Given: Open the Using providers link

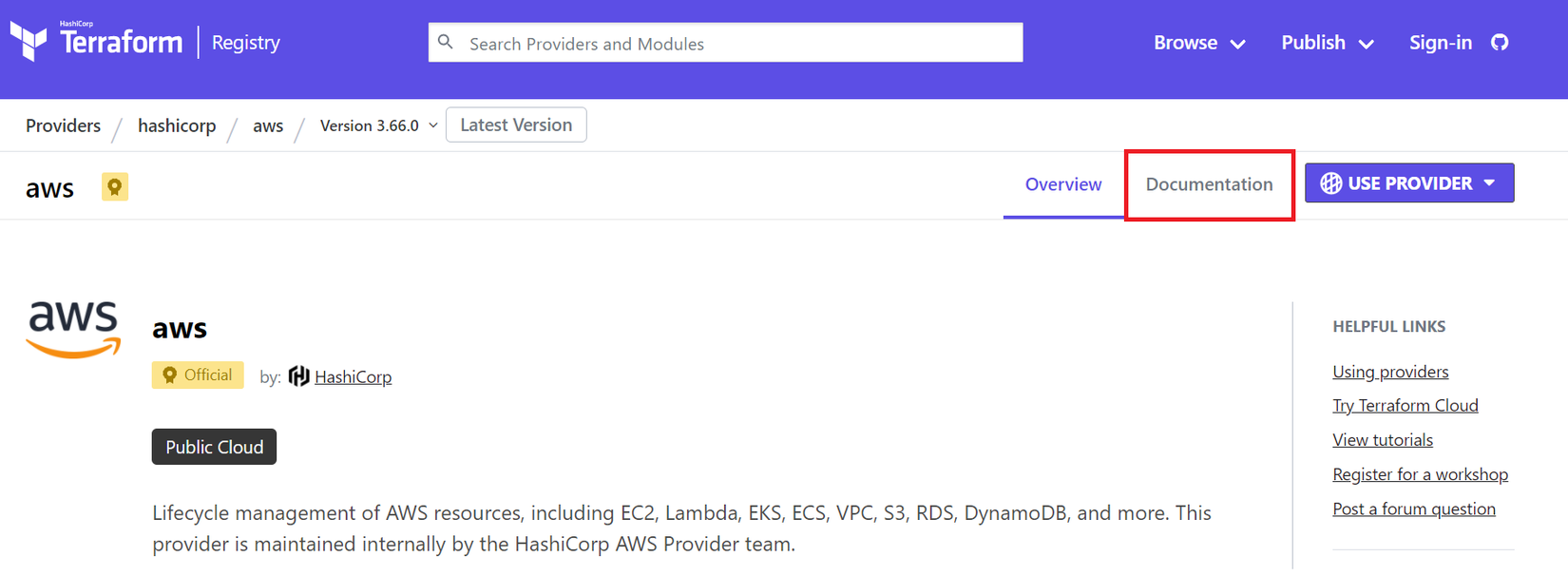Looking at the screenshot, I should click(x=1390, y=372).
